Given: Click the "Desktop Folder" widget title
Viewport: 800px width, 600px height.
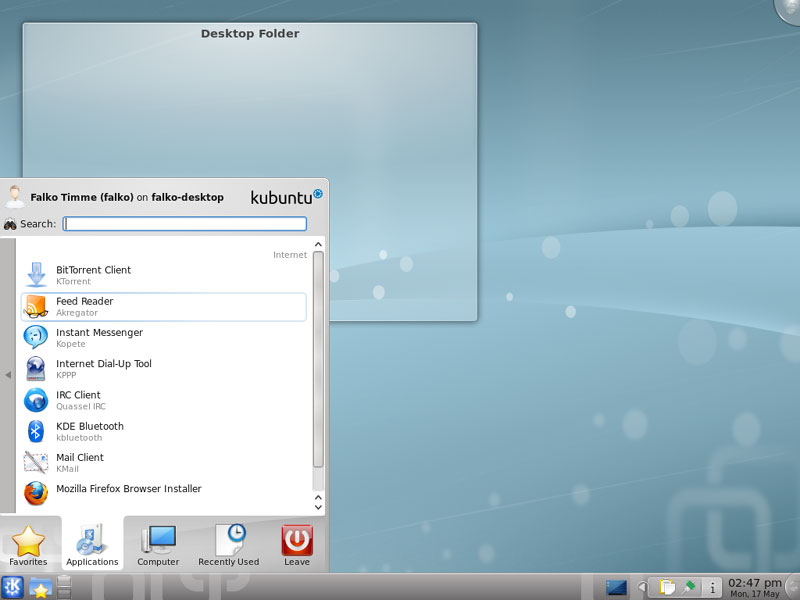Looking at the screenshot, I should pos(250,34).
